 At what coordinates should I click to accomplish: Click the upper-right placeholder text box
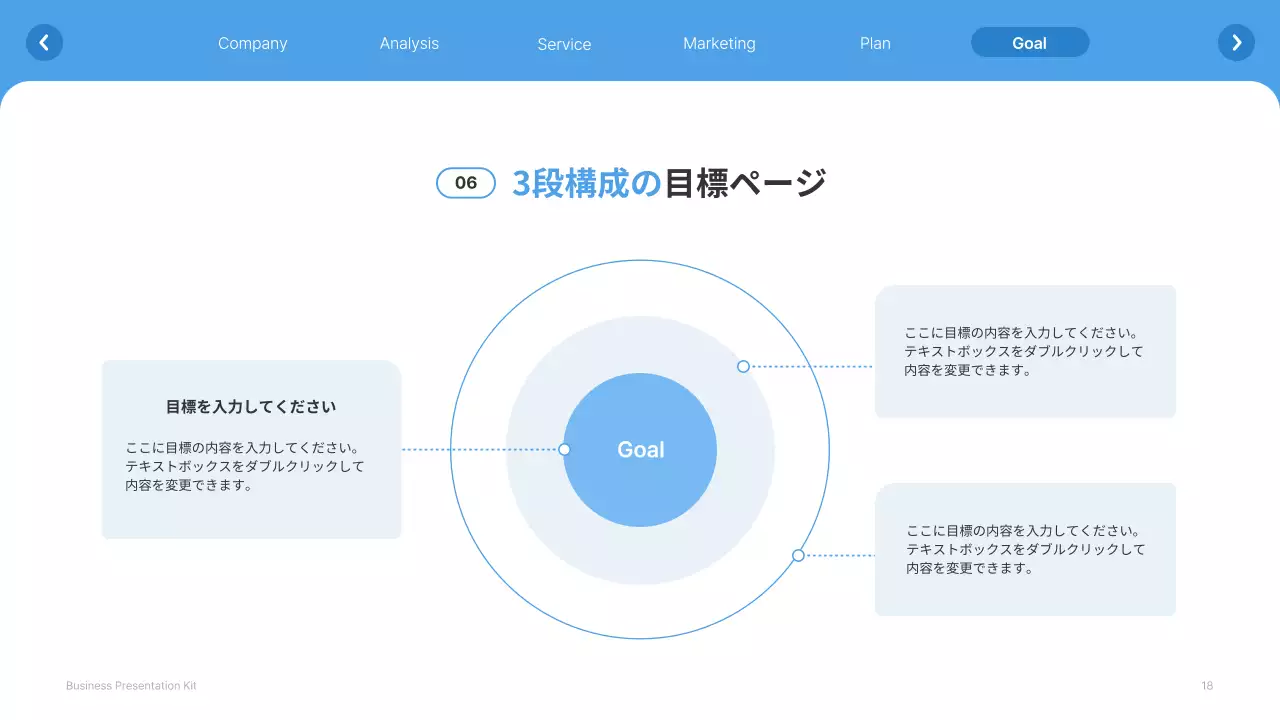click(x=1025, y=351)
